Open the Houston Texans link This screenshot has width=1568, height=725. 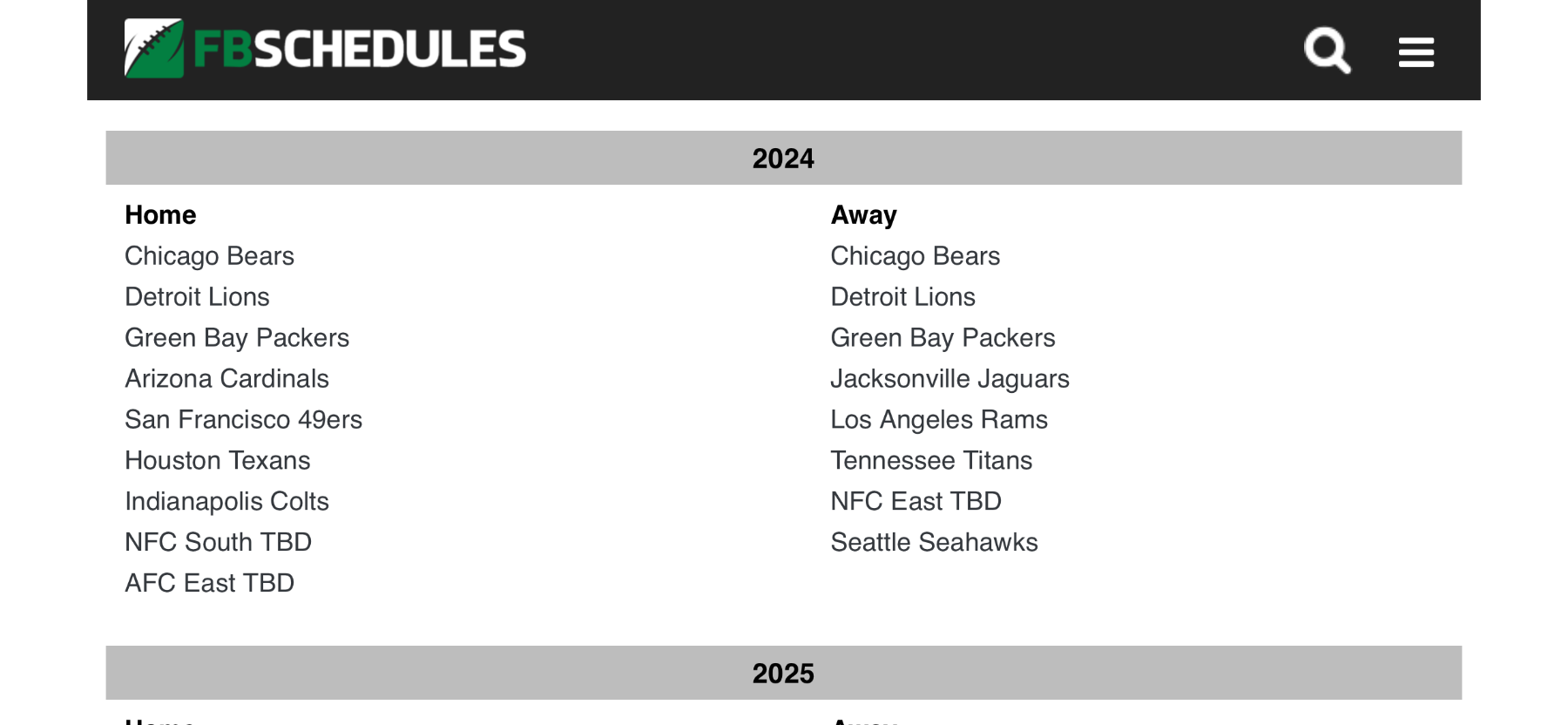pyautogui.click(x=217, y=461)
